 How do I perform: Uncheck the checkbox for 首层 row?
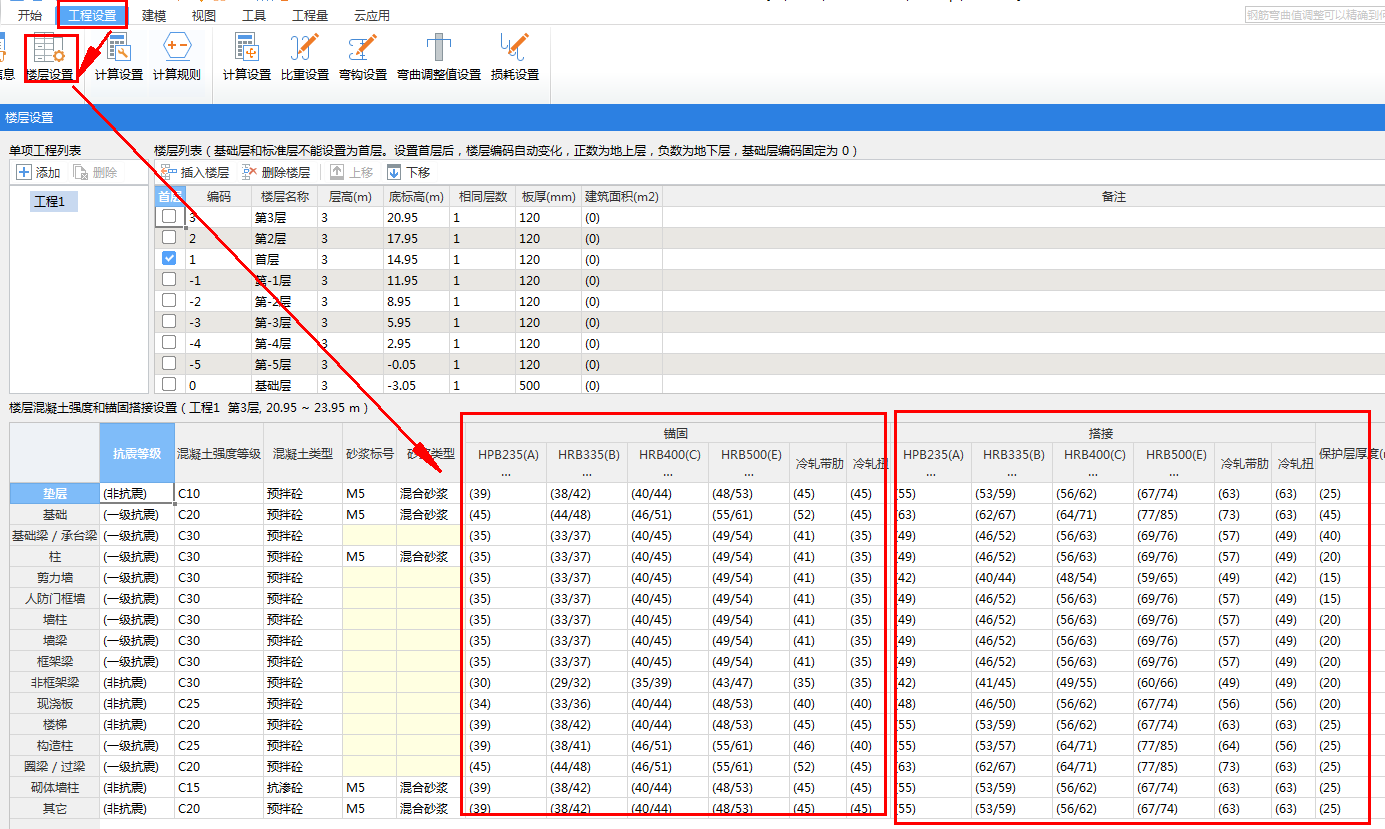pyautogui.click(x=169, y=258)
